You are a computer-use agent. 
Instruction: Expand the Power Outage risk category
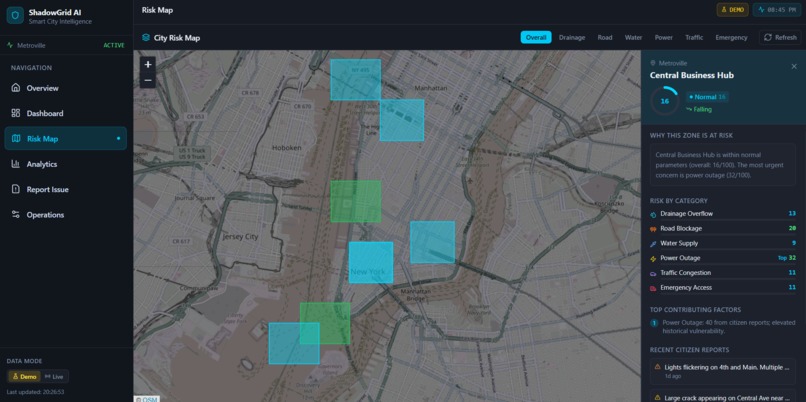723,258
